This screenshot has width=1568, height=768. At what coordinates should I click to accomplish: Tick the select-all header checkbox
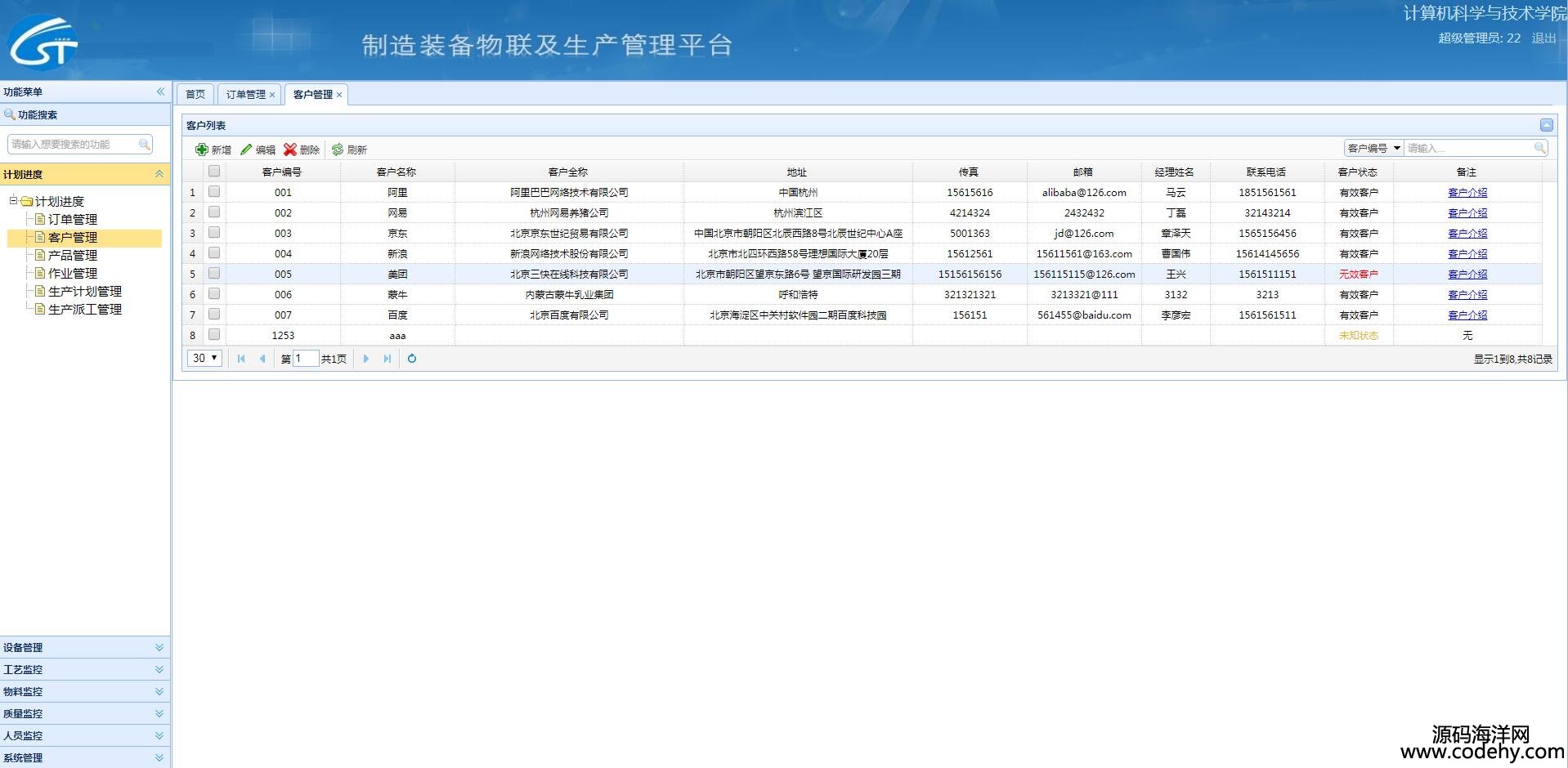tap(214, 172)
